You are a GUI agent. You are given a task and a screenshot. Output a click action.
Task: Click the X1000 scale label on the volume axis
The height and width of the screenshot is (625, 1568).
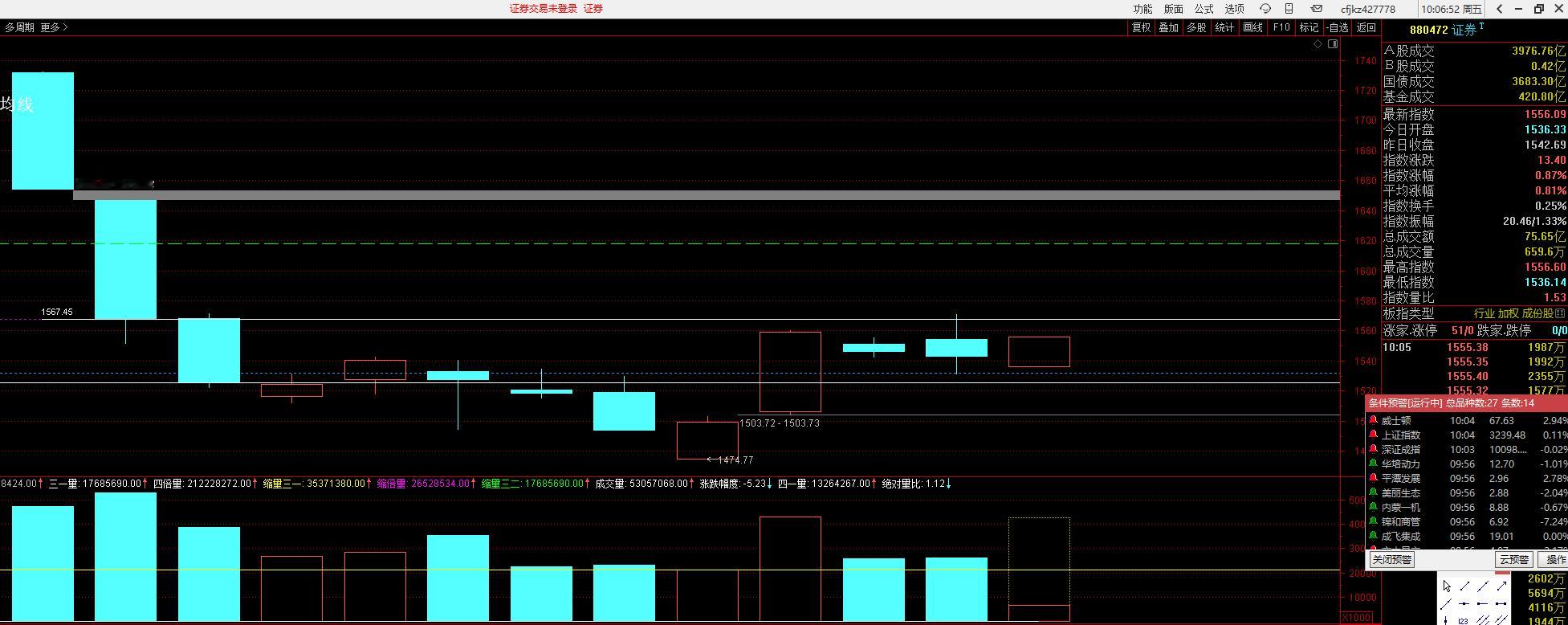1357,617
